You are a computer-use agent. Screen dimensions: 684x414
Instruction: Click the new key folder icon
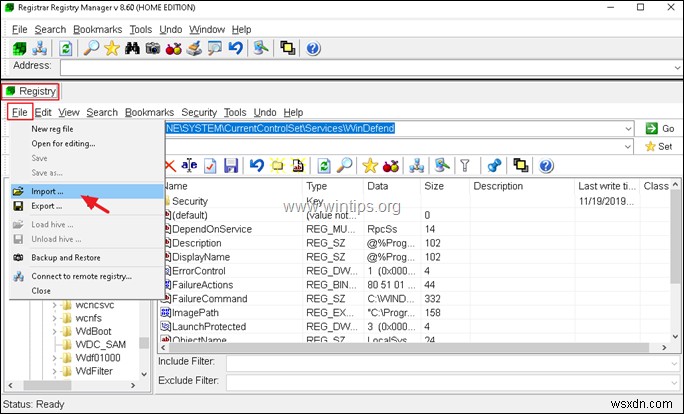pos(277,165)
